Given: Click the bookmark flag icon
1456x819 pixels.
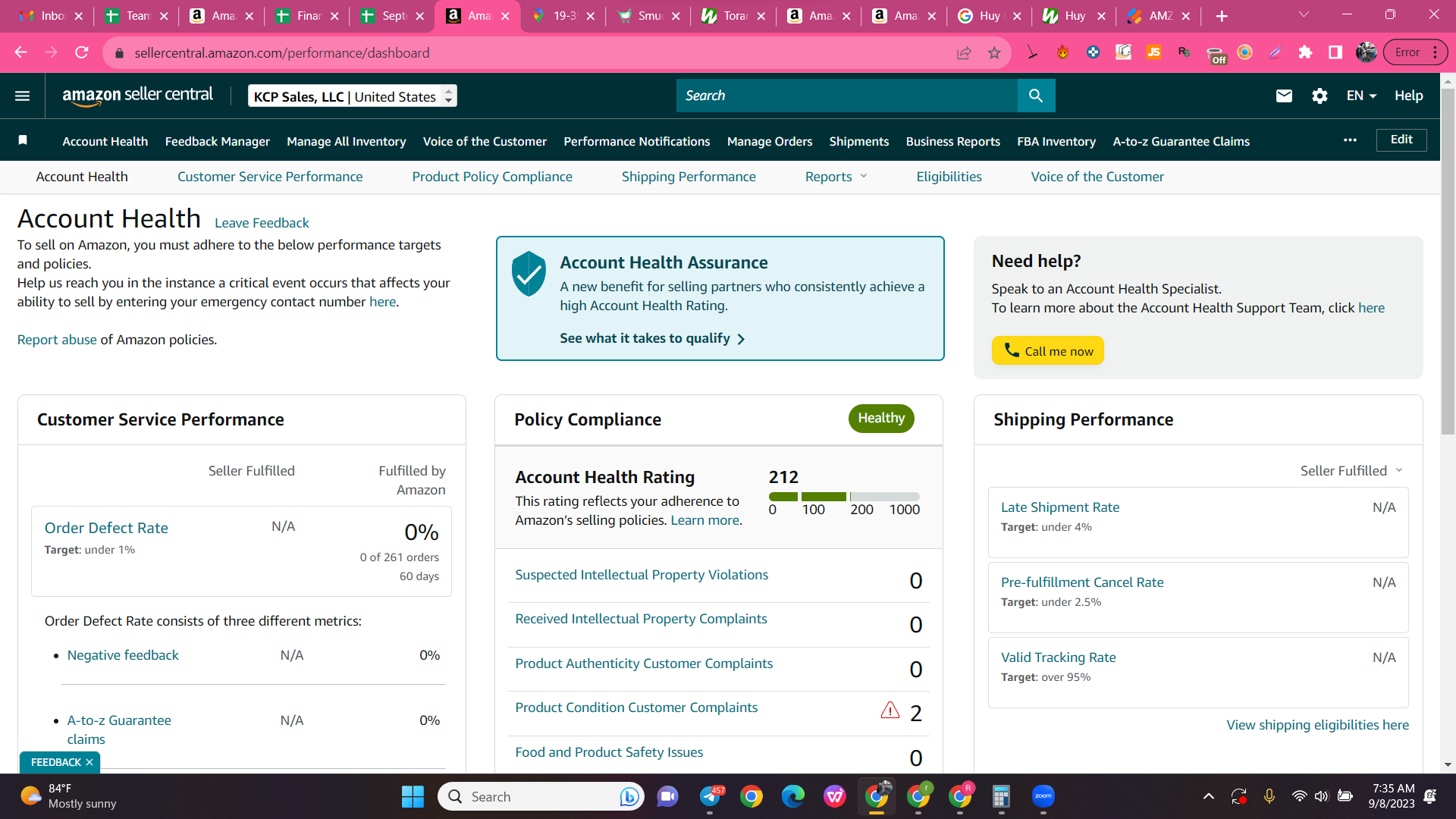Looking at the screenshot, I should pyautogui.click(x=23, y=140).
